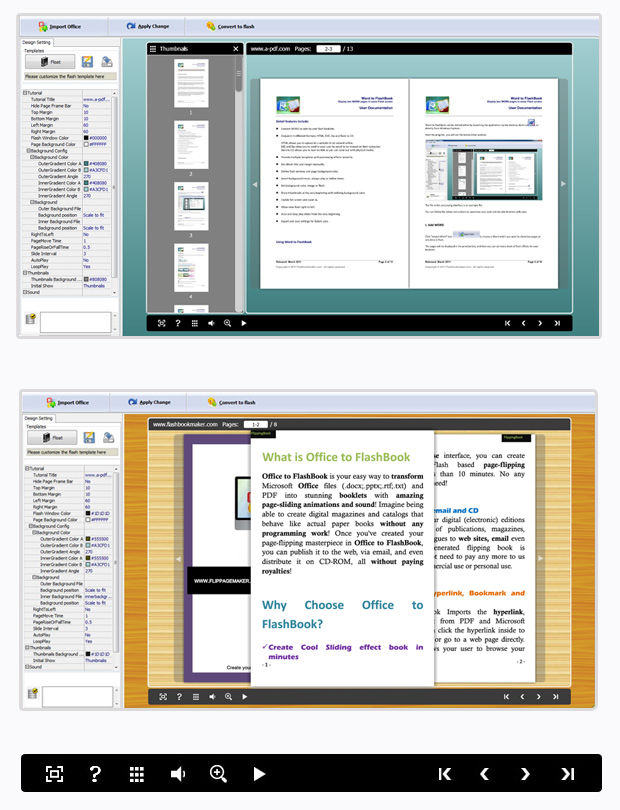Collapse Tutorial group in upper window

tap(25, 93)
